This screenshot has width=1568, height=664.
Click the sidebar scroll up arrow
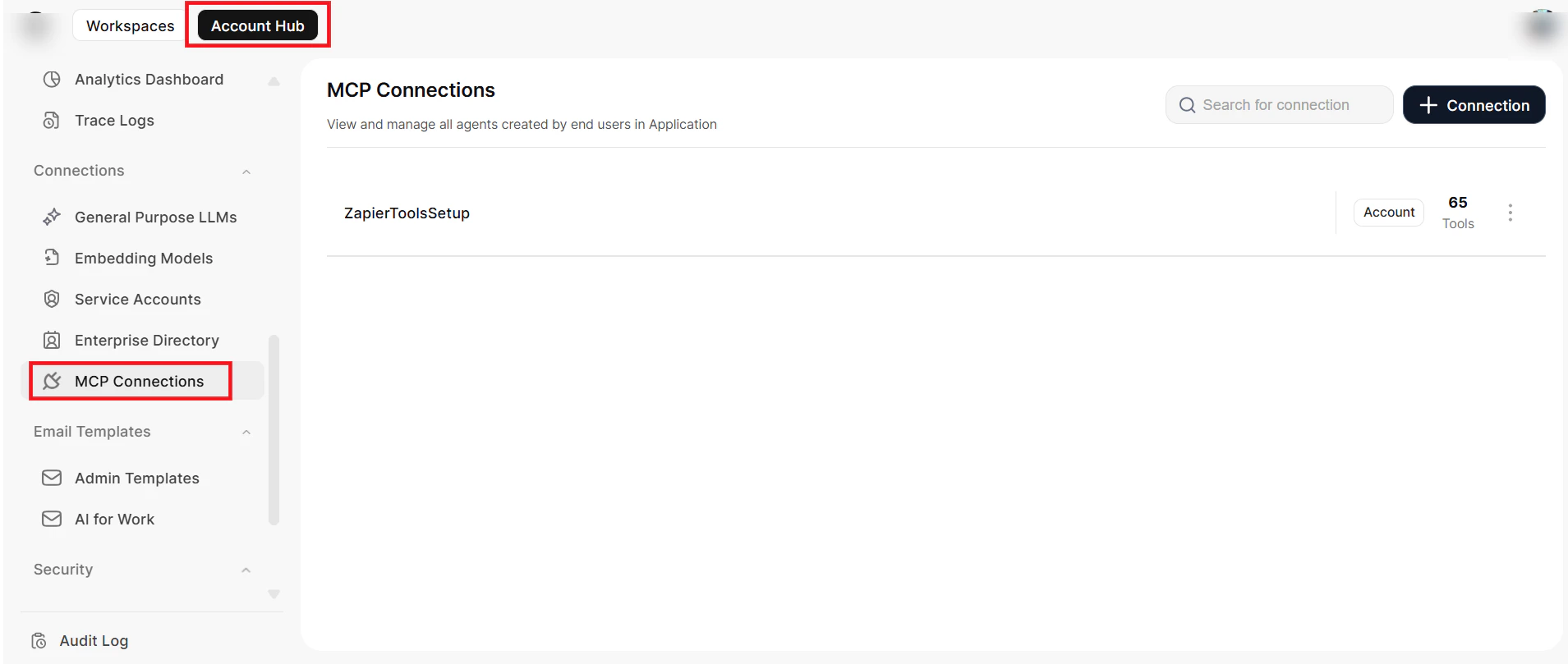(274, 81)
